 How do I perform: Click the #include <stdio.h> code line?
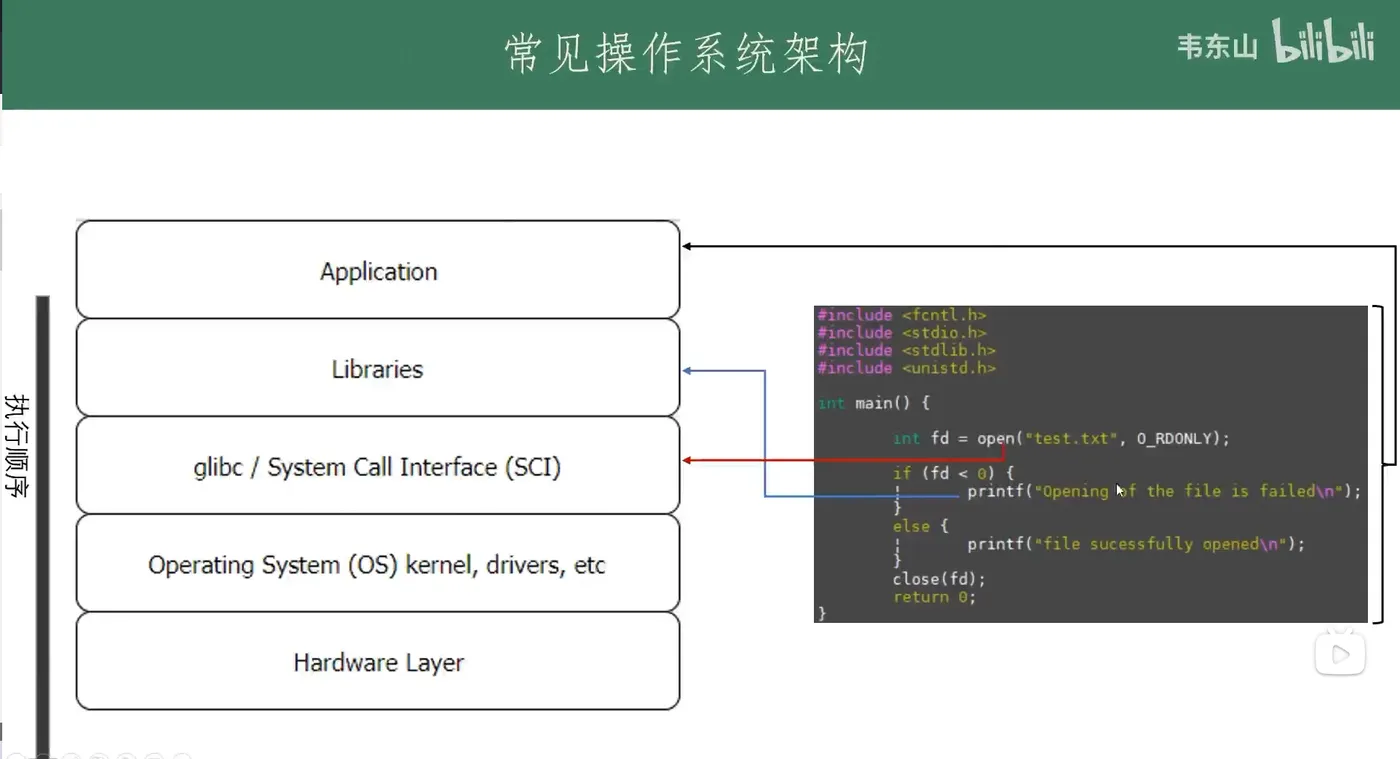click(902, 332)
